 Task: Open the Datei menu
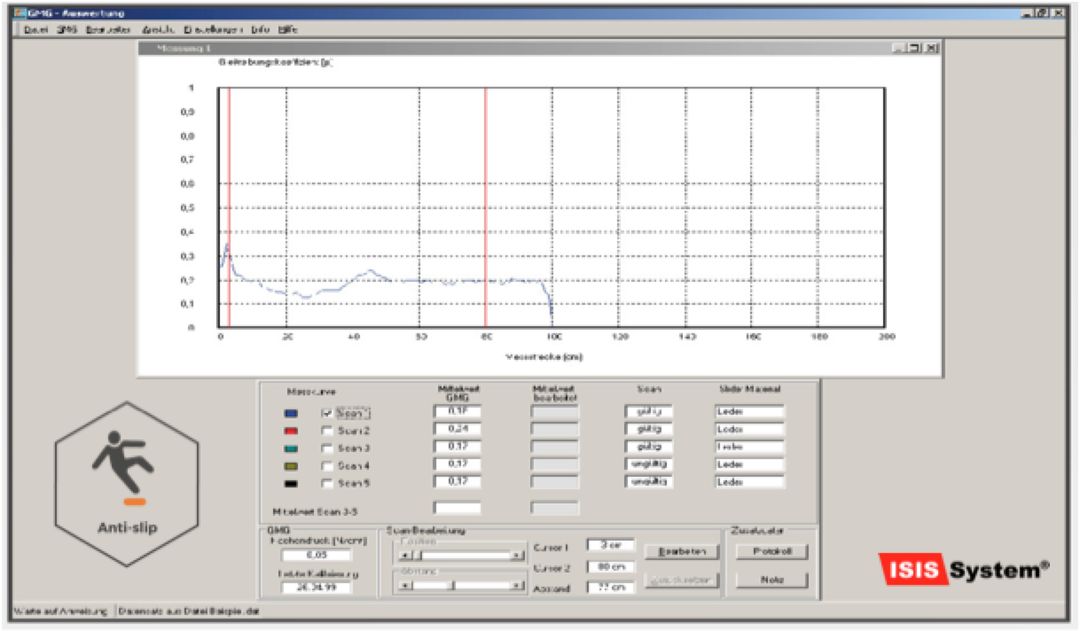35,30
